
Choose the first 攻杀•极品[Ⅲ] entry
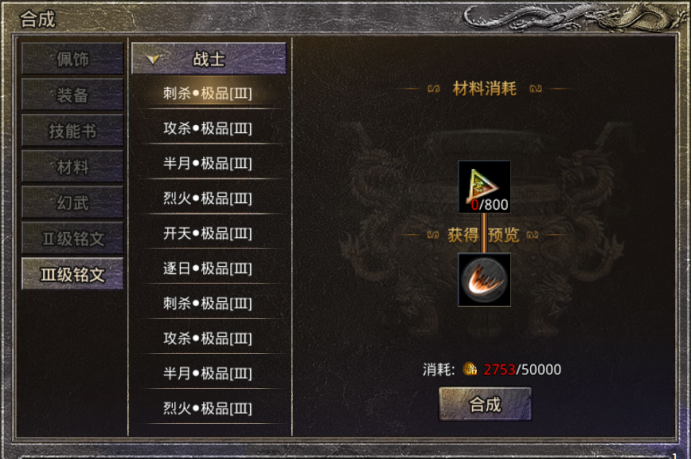tap(209, 128)
